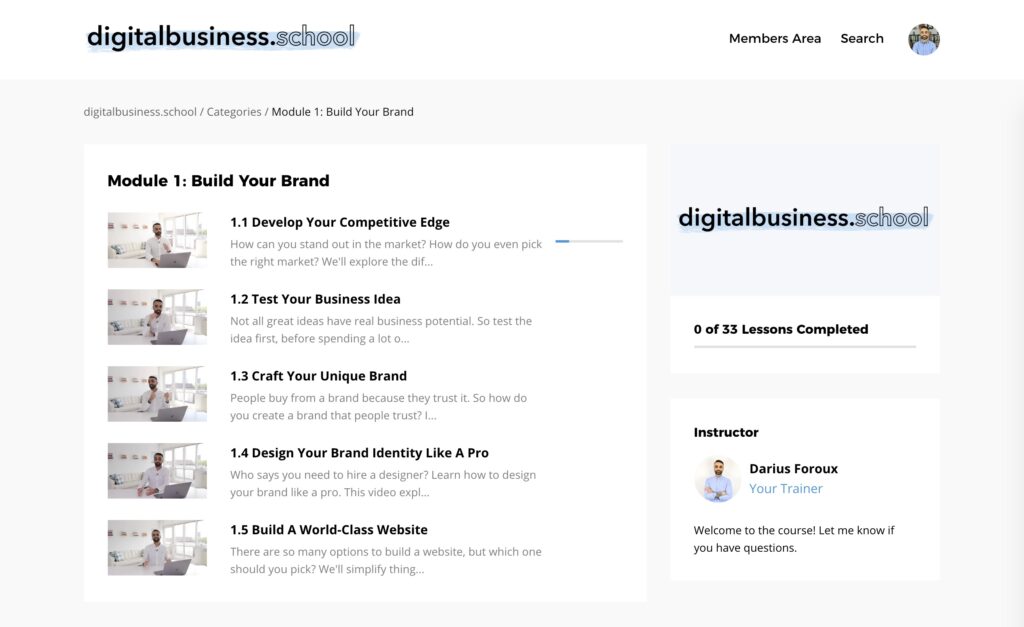
Task: Open lesson title 1.1 Develop Your Competitive Edge
Action: click(x=340, y=222)
